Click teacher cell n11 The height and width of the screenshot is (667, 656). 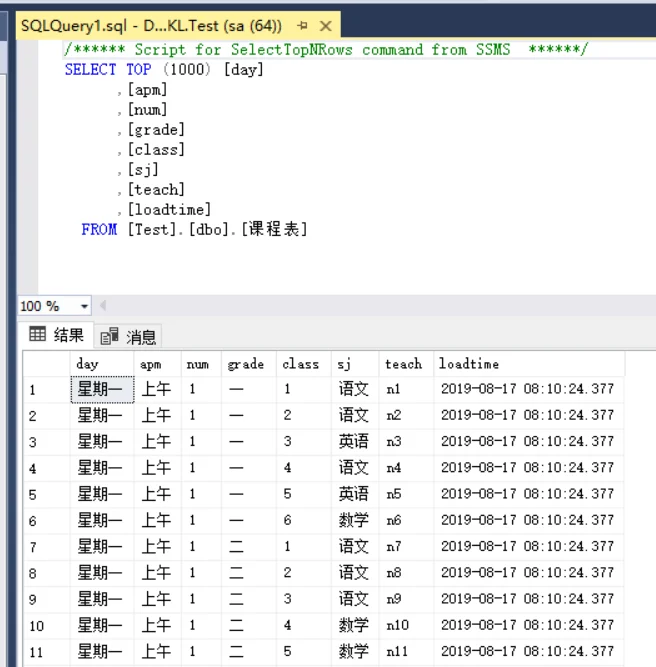pyautogui.click(x=406, y=652)
